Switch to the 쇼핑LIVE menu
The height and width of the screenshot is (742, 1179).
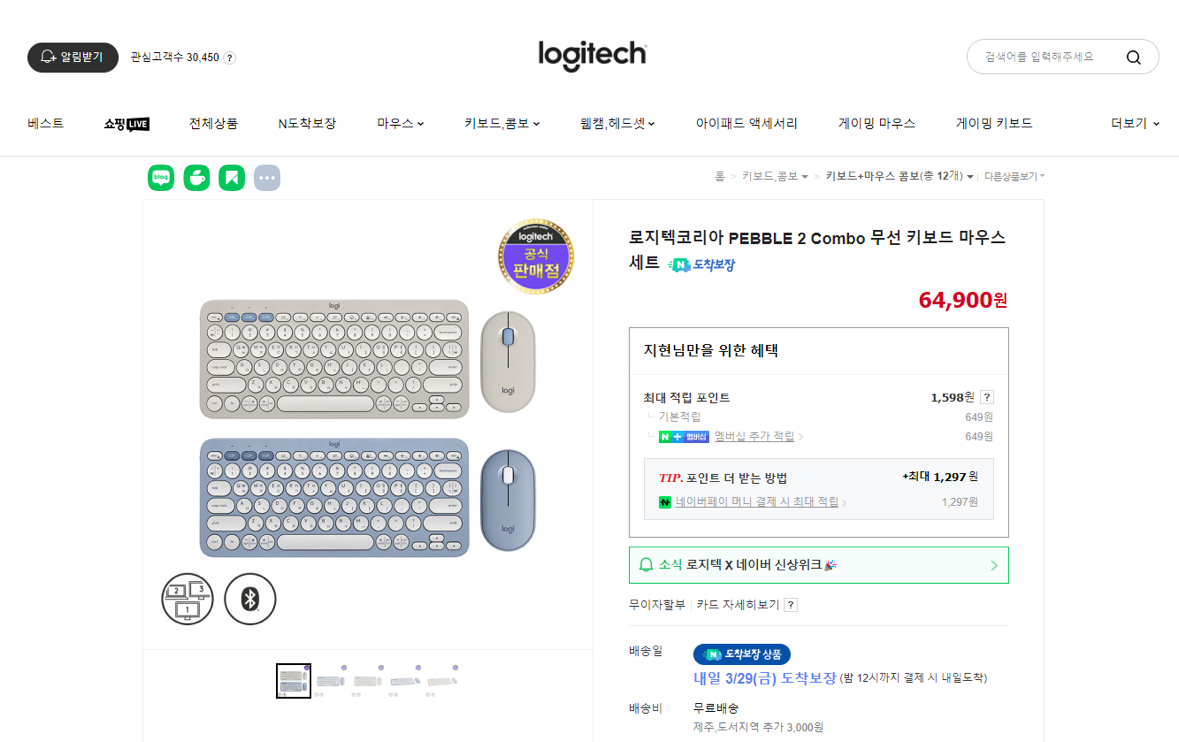click(x=126, y=122)
